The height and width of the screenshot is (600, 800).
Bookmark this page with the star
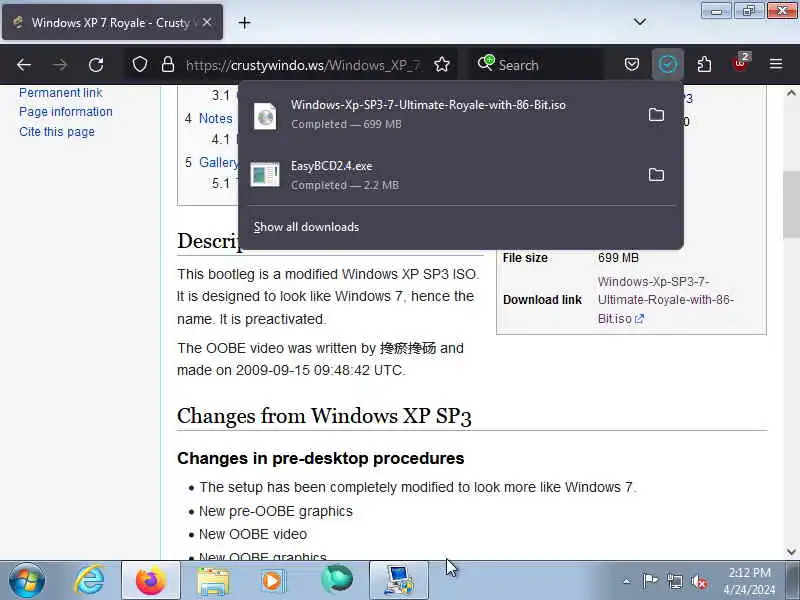[442, 65]
